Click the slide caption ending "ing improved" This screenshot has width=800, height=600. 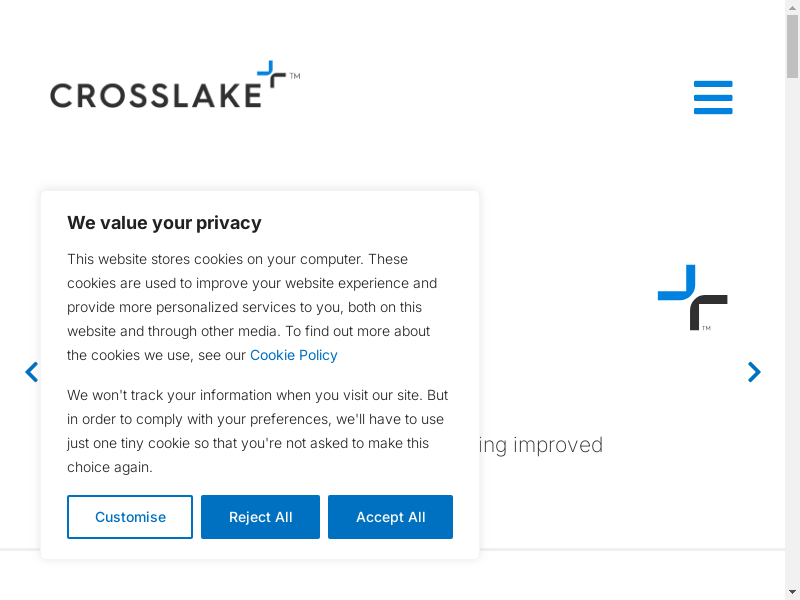(x=540, y=445)
